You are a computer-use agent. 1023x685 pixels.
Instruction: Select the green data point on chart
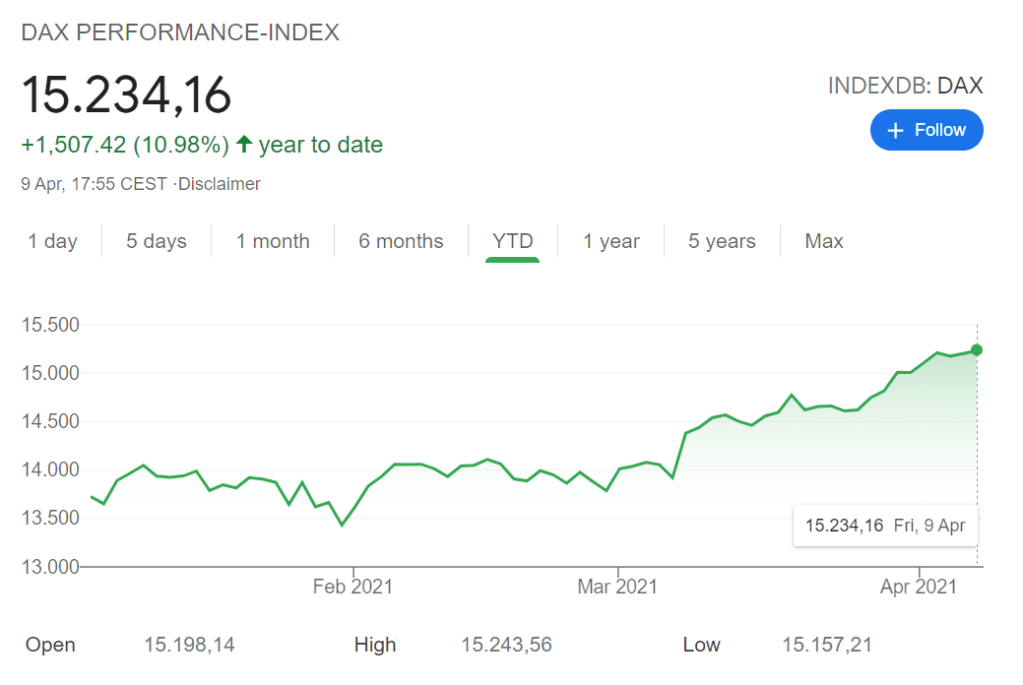pyautogui.click(x=977, y=350)
